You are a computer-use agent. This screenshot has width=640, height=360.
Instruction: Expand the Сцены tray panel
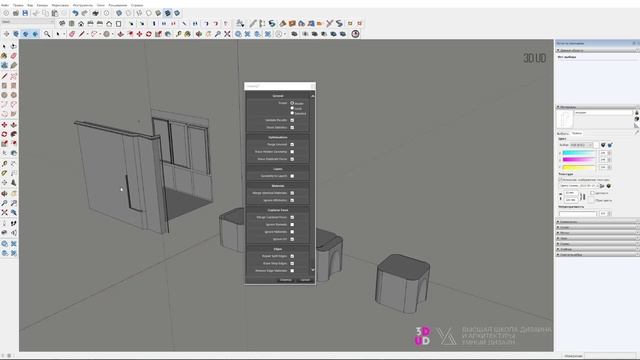tap(597, 244)
